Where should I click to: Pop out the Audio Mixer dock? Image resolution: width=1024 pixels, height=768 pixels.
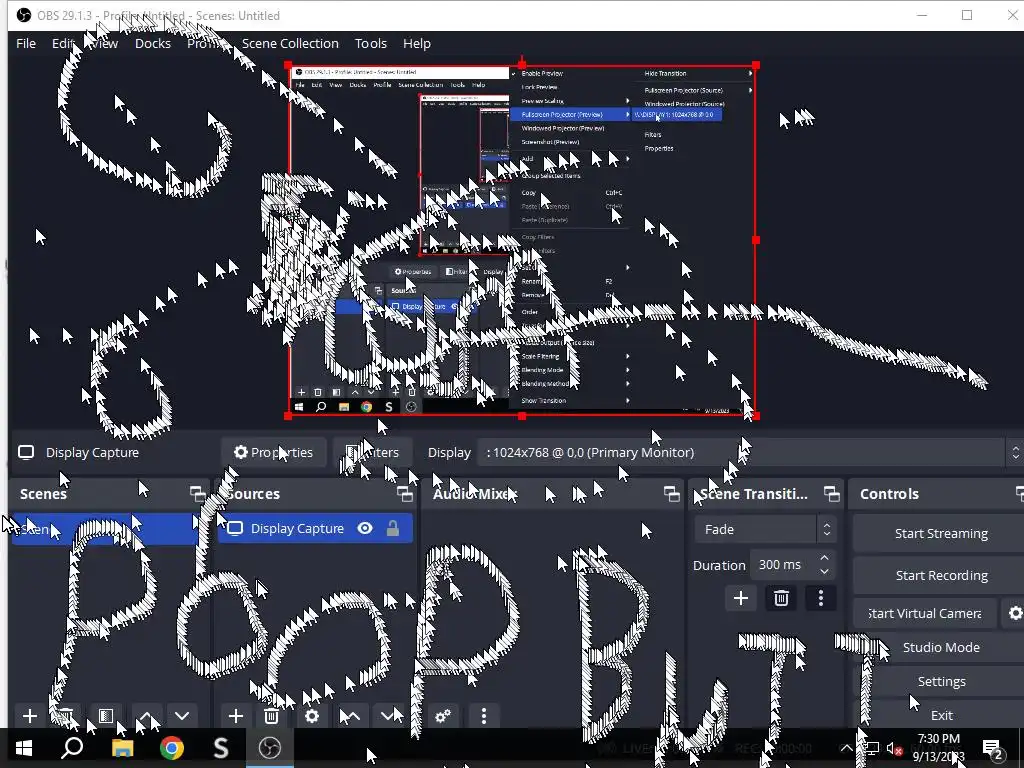[671, 494]
